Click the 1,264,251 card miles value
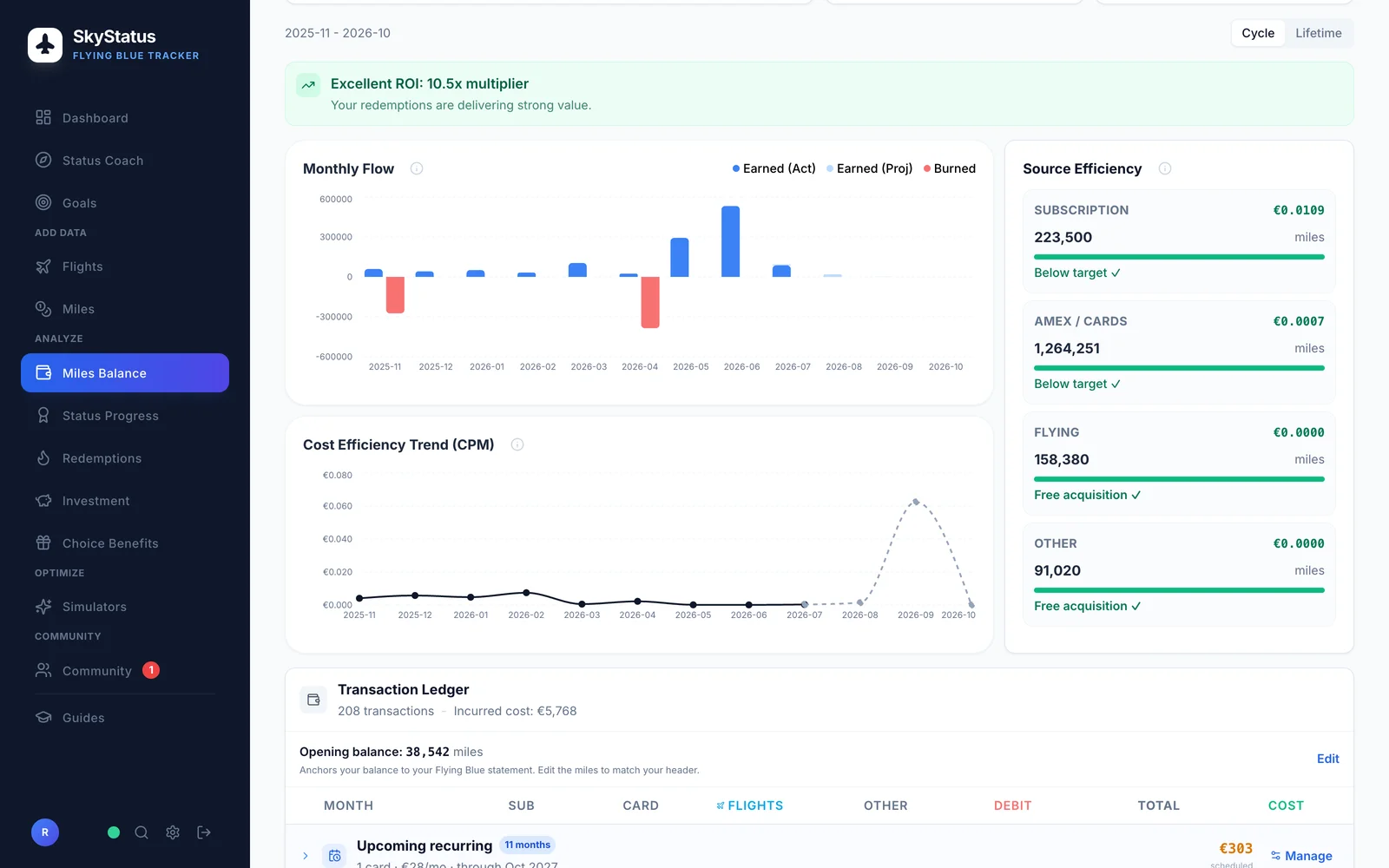Image resolution: width=1389 pixels, height=868 pixels. (1067, 348)
